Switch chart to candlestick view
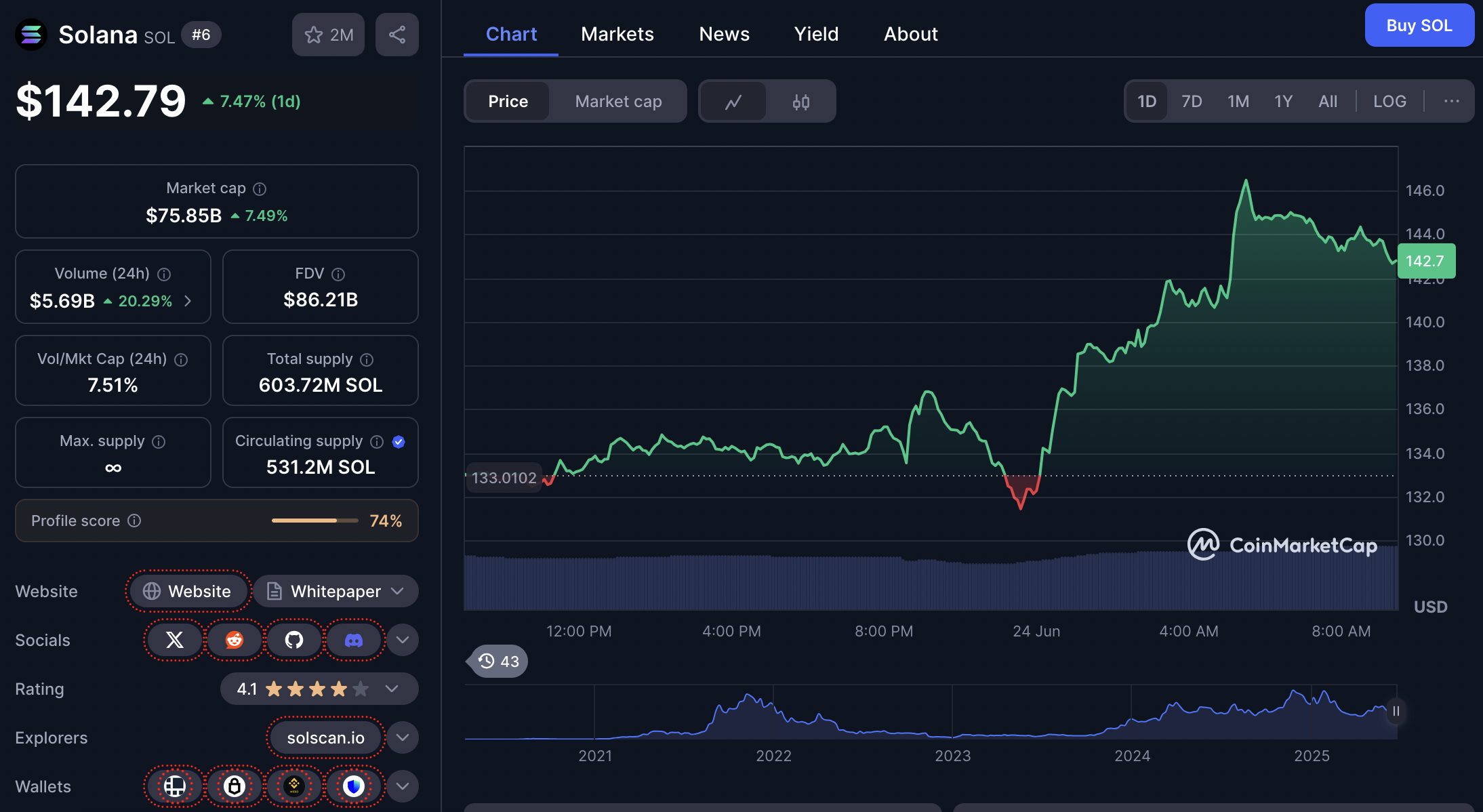This screenshot has height=812, width=1483. pos(801,102)
